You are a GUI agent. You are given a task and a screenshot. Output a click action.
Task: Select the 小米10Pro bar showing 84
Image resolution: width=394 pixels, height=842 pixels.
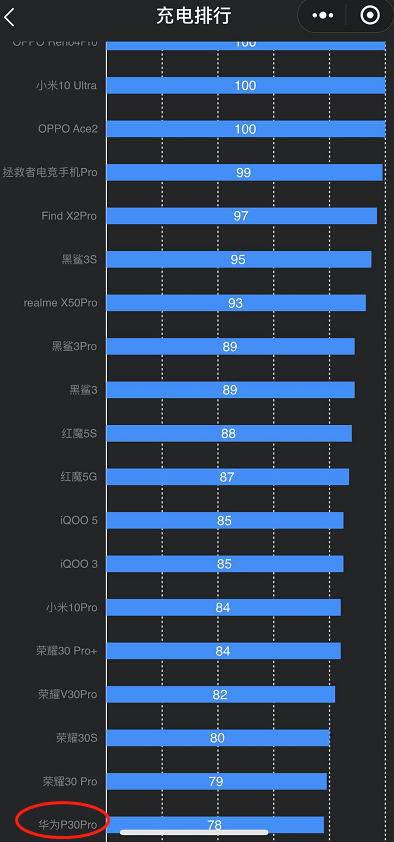[x=223, y=607]
